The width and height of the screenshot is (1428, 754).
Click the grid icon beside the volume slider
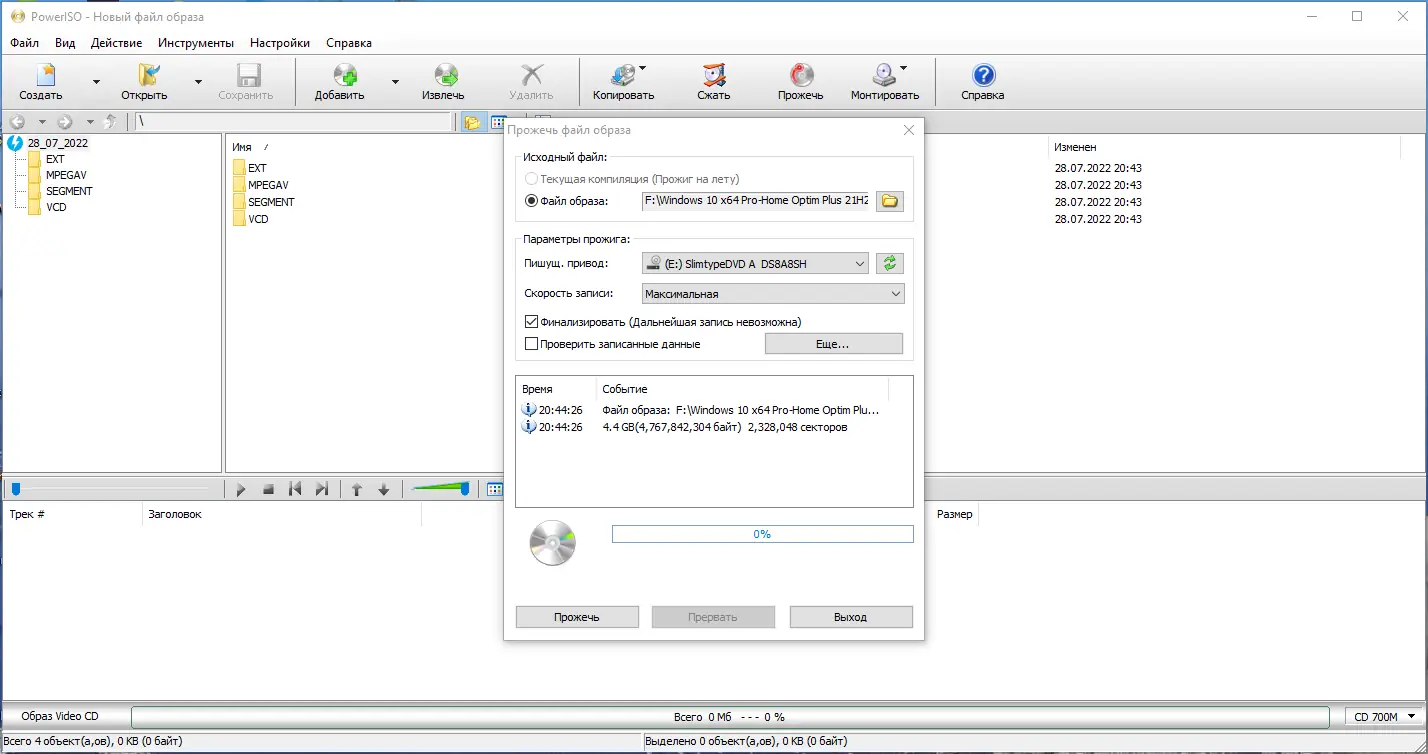point(495,489)
